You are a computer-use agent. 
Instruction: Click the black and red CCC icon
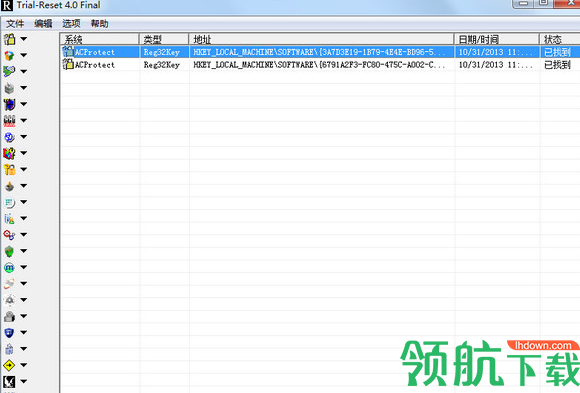[x=9, y=120]
